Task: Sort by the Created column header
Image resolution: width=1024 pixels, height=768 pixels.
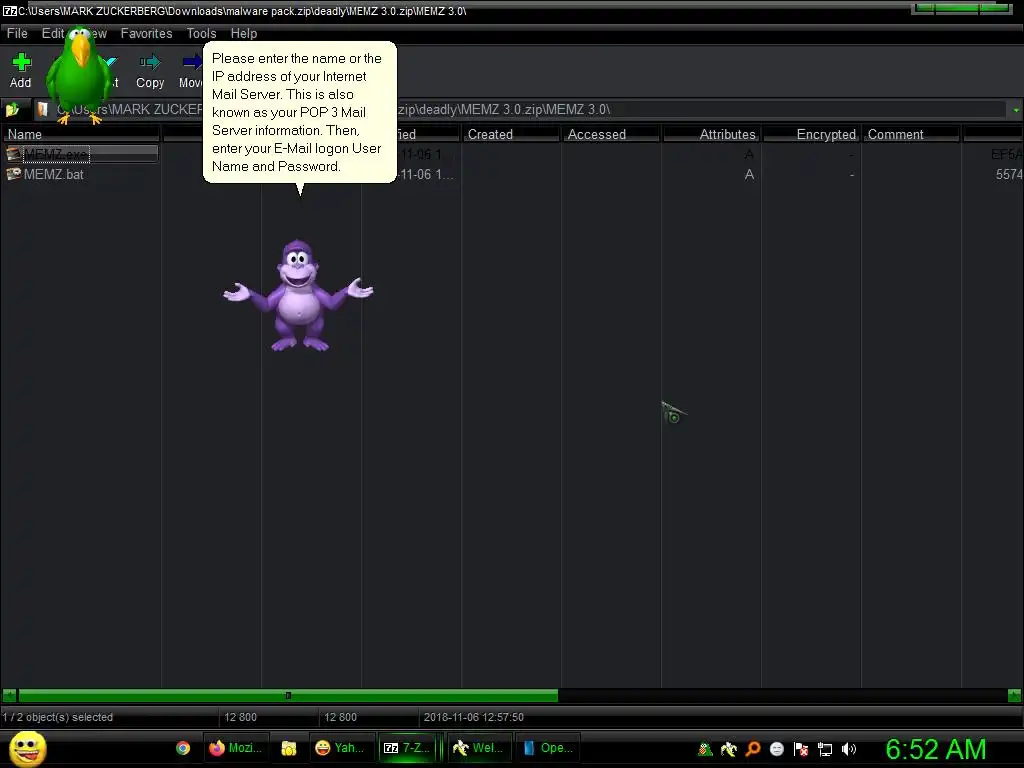Action: (x=511, y=134)
